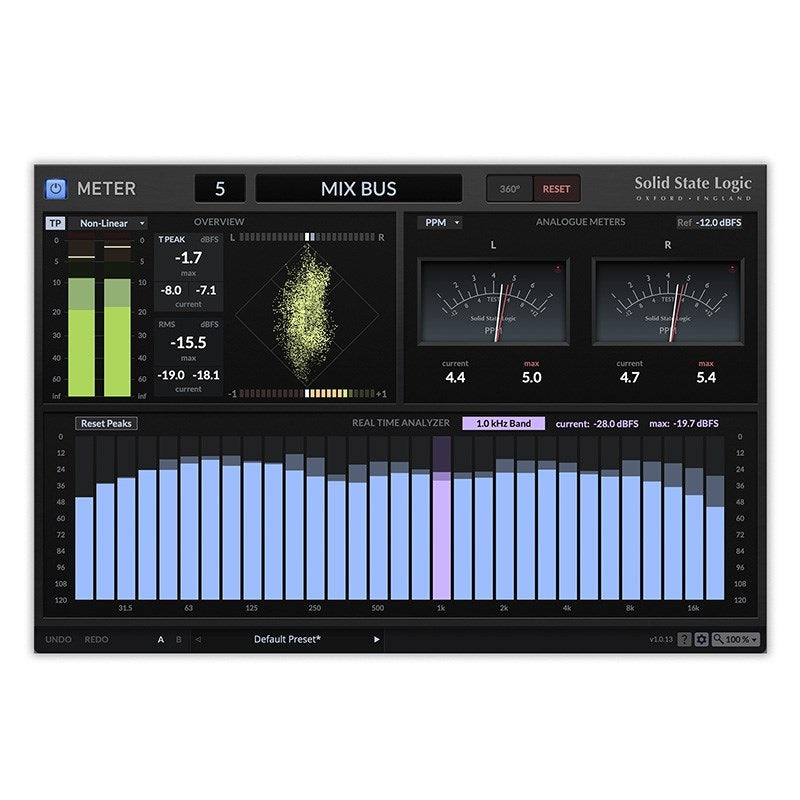
Task: Switch to preset compare slot B
Action: [177, 641]
